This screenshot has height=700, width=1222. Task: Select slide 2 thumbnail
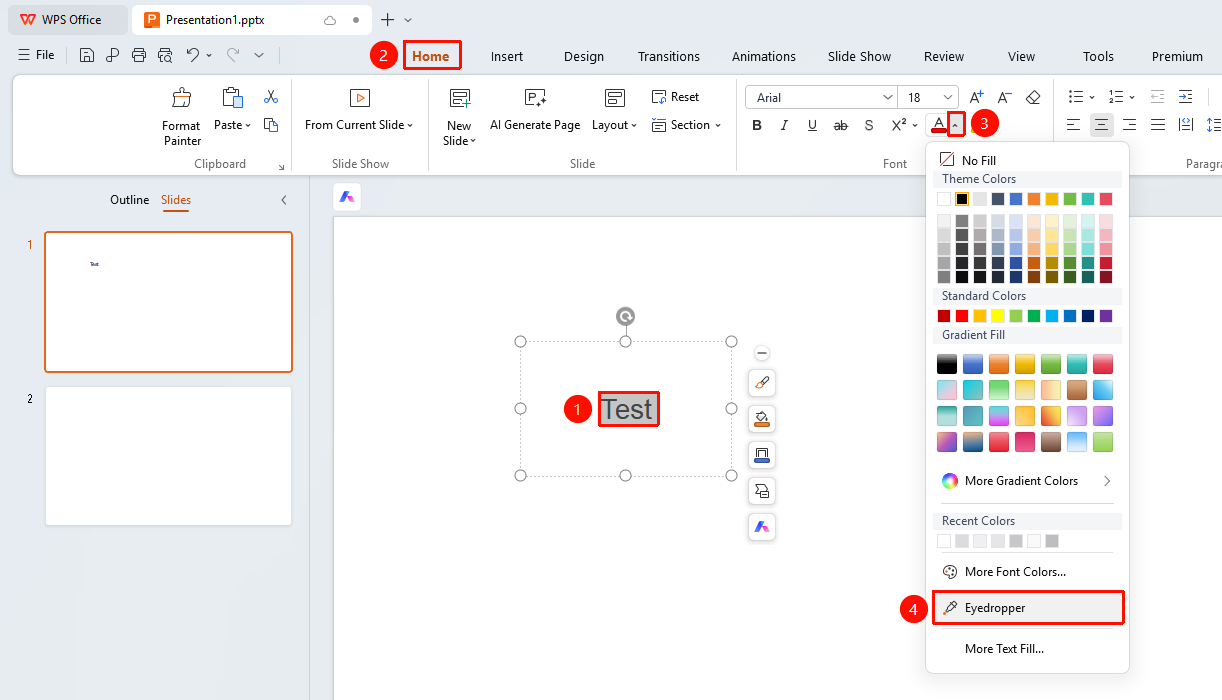click(x=168, y=456)
